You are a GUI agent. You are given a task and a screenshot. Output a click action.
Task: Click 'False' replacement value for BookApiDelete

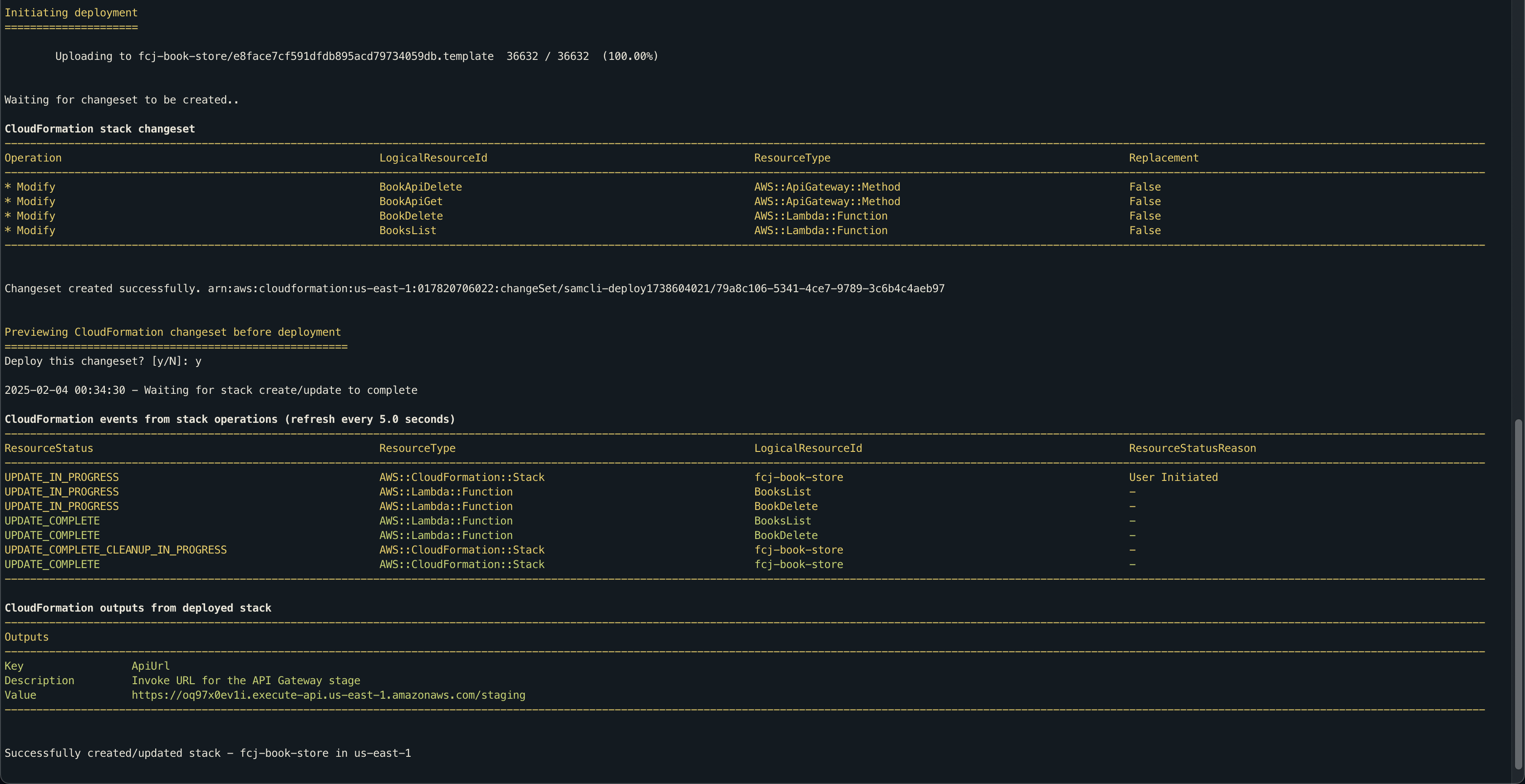[x=1145, y=187]
